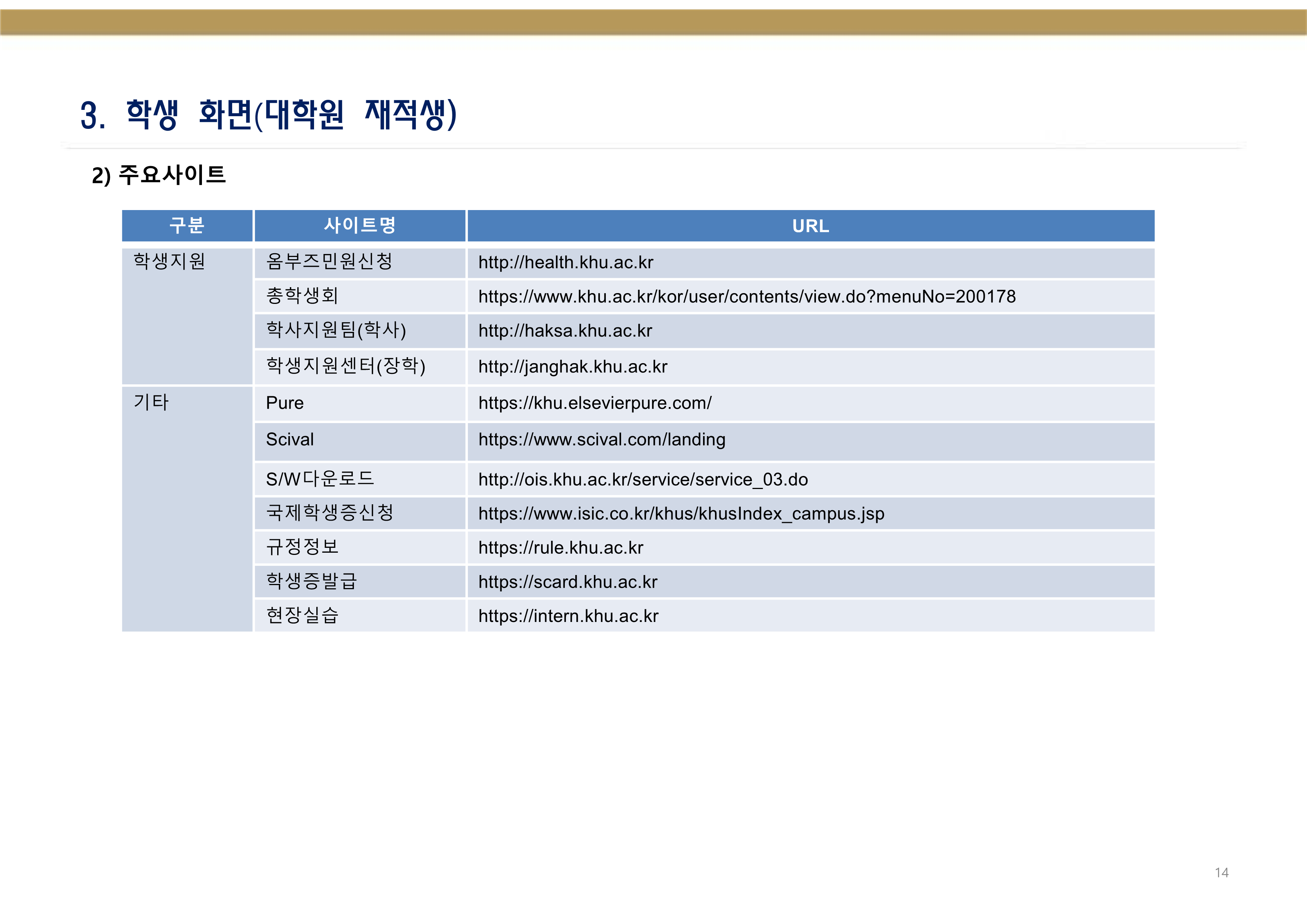The image size is (1307, 924).
Task: Click the https://scard.khu.ac.kr URL
Action: pos(567,581)
